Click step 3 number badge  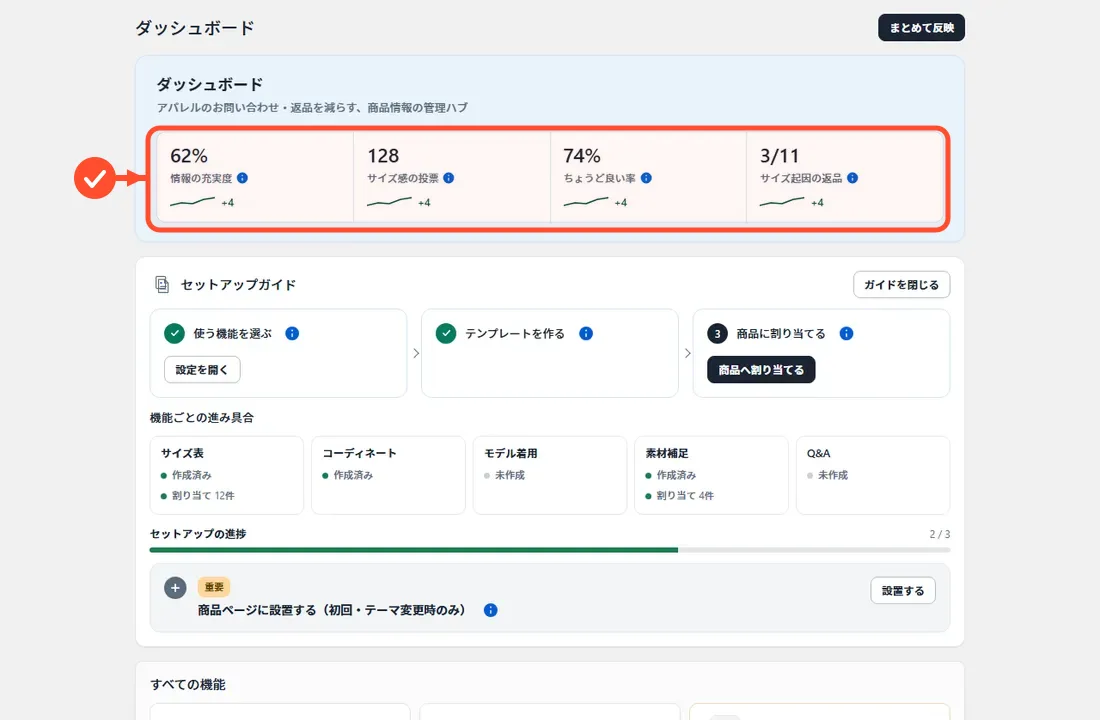click(x=717, y=333)
